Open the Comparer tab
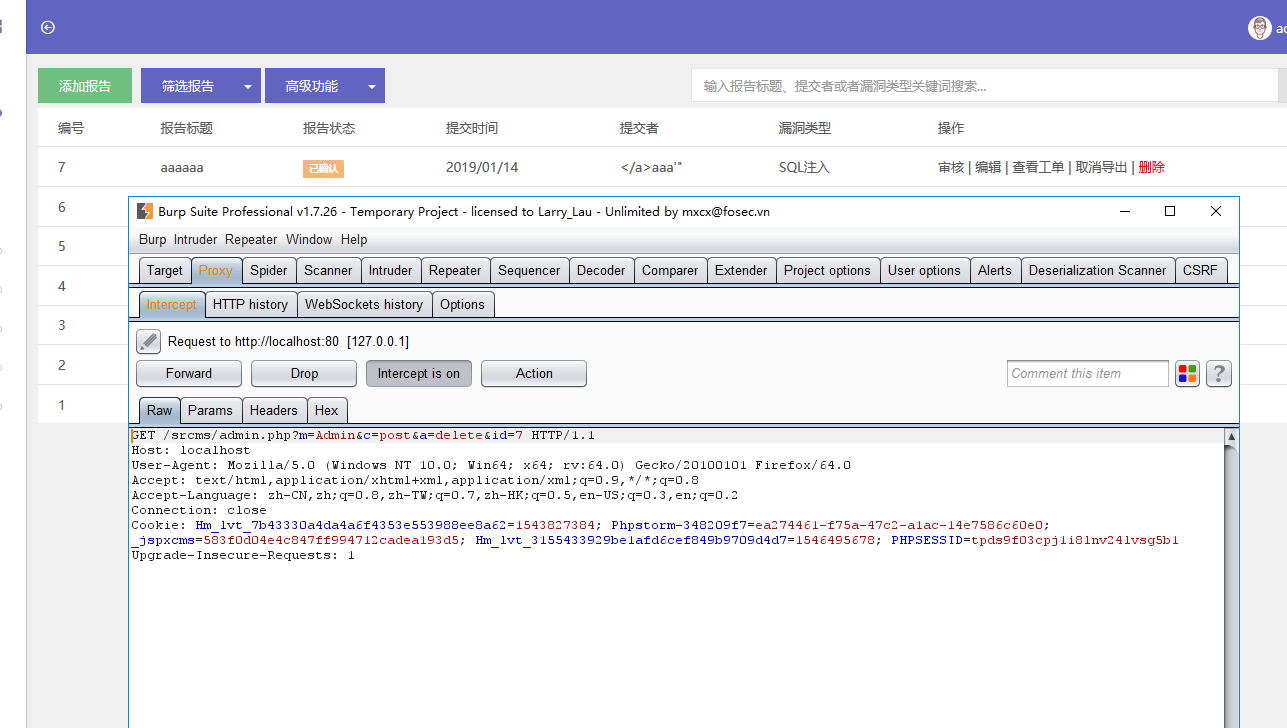This screenshot has width=1287, height=728. [x=670, y=270]
